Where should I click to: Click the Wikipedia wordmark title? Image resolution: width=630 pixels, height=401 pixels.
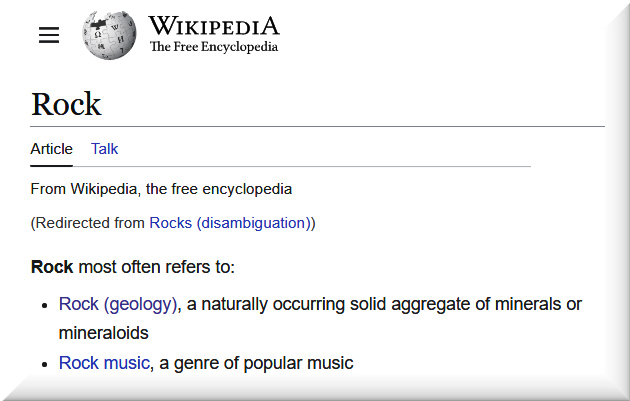213,26
